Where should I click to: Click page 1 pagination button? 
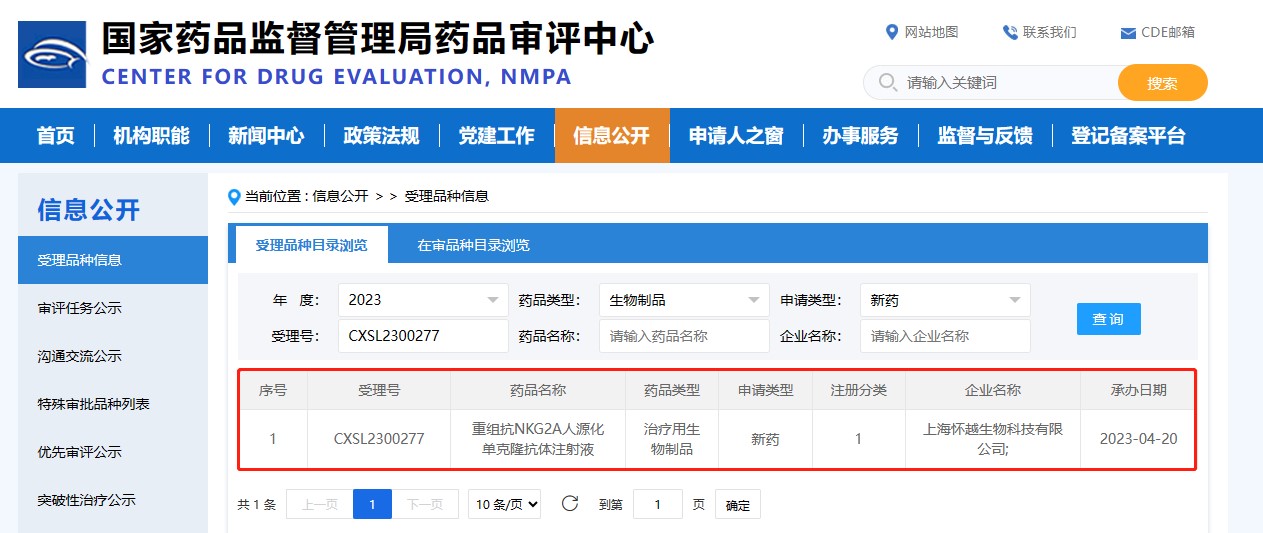point(372,505)
